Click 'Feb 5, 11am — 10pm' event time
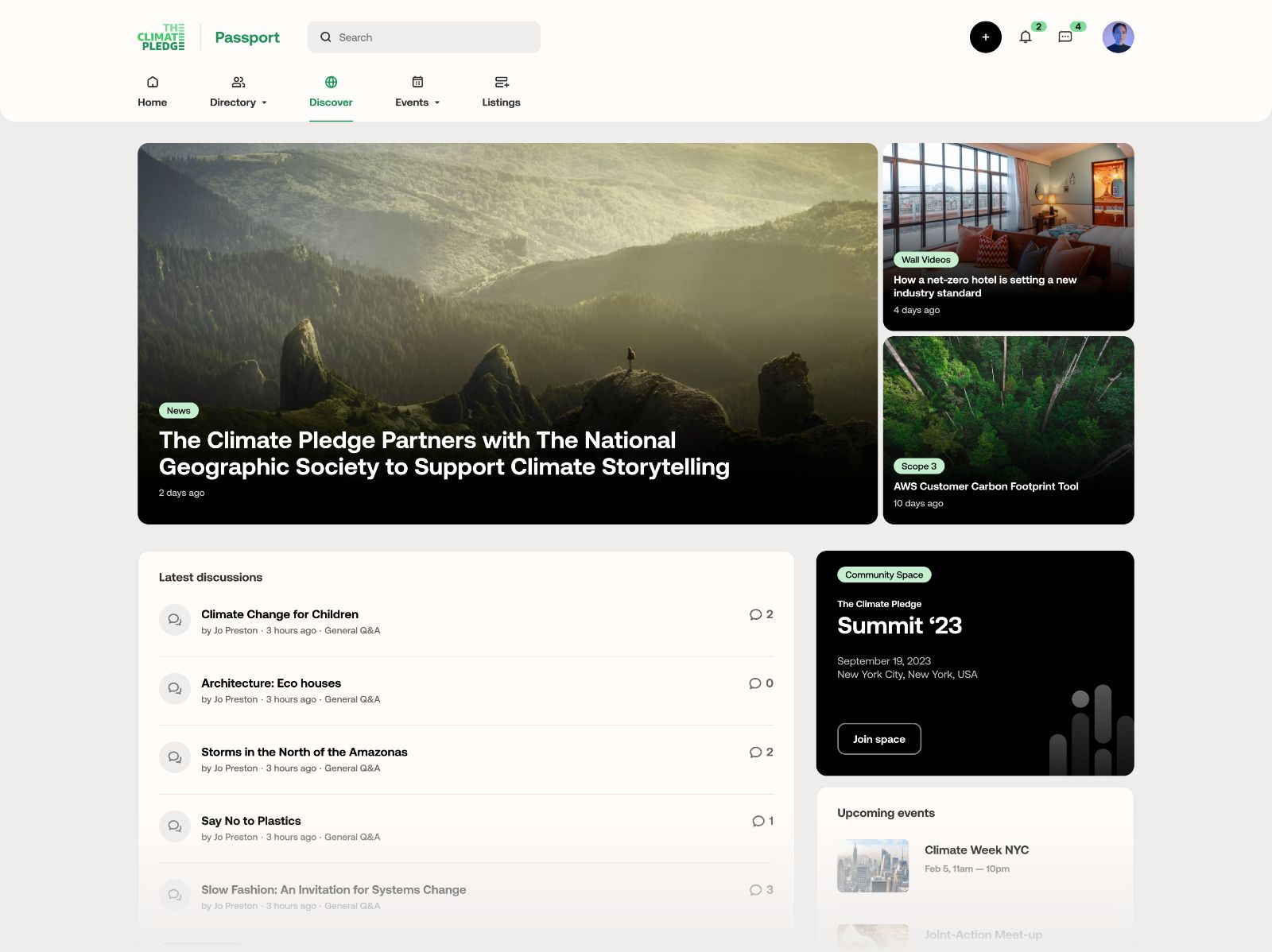The image size is (1272, 952). click(x=967, y=869)
